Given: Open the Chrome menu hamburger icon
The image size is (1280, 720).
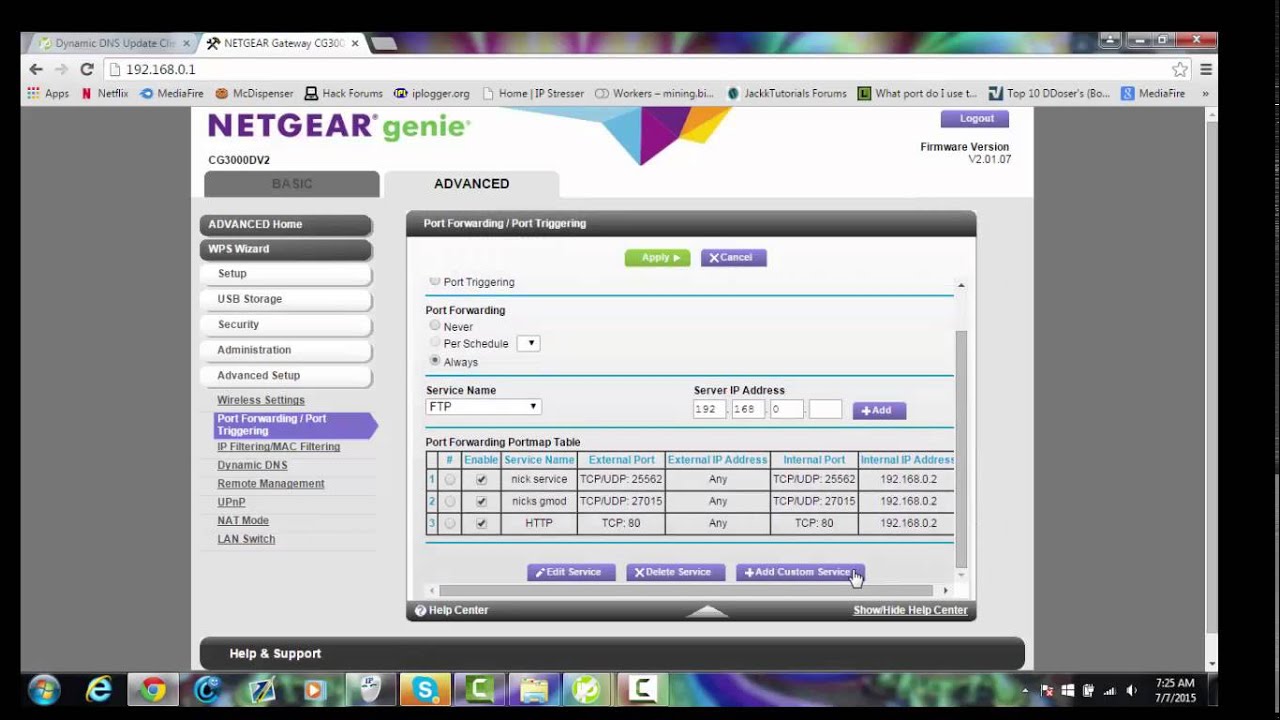Looking at the screenshot, I should point(1206,69).
